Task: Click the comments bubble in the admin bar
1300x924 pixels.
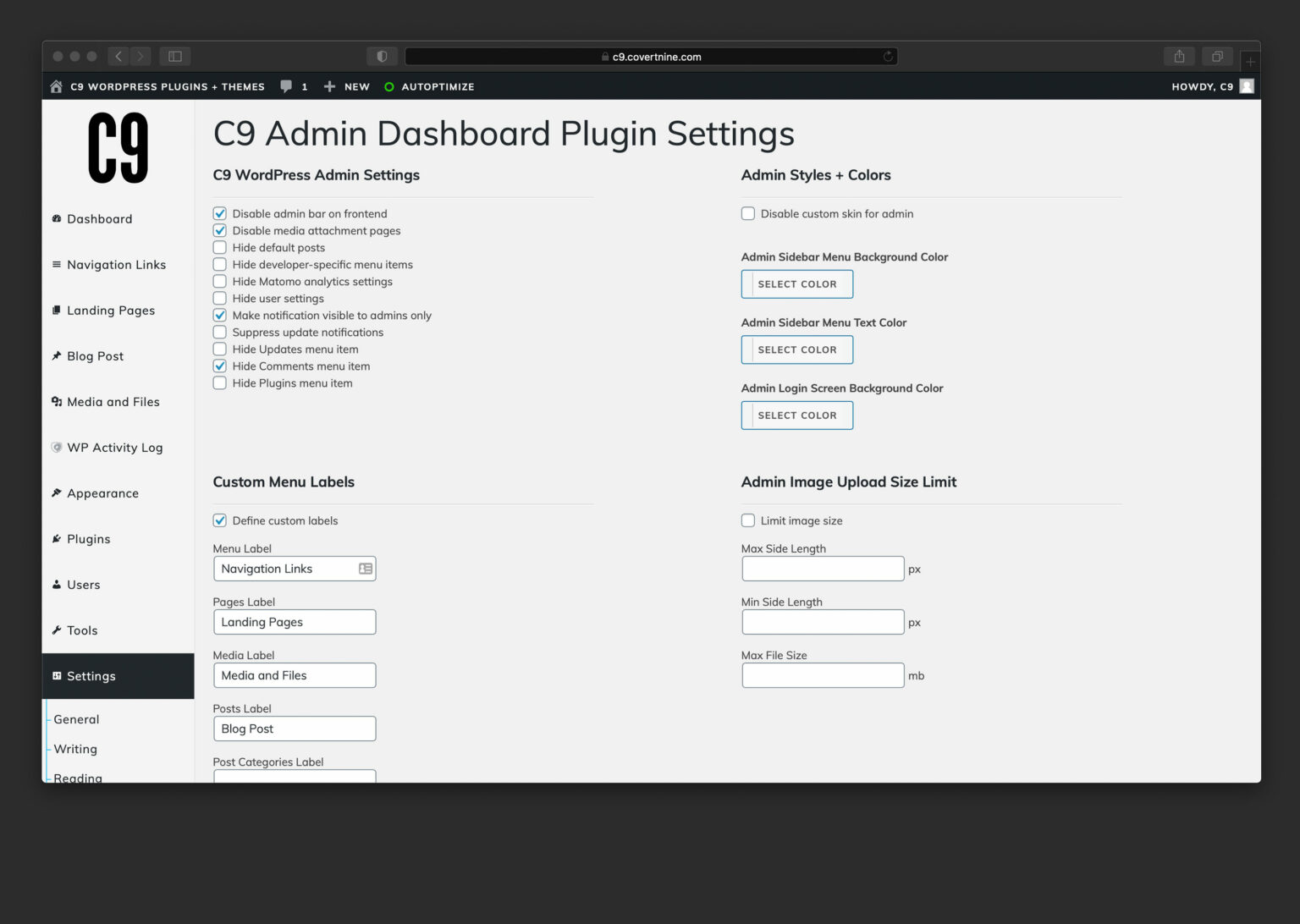Action: (284, 85)
